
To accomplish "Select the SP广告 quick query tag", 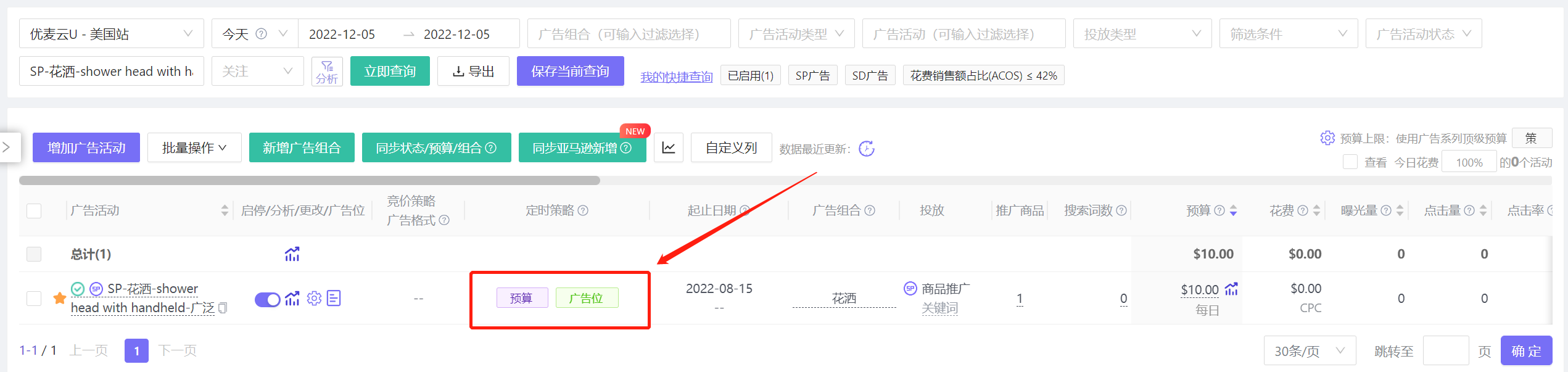I will pyautogui.click(x=812, y=76).
